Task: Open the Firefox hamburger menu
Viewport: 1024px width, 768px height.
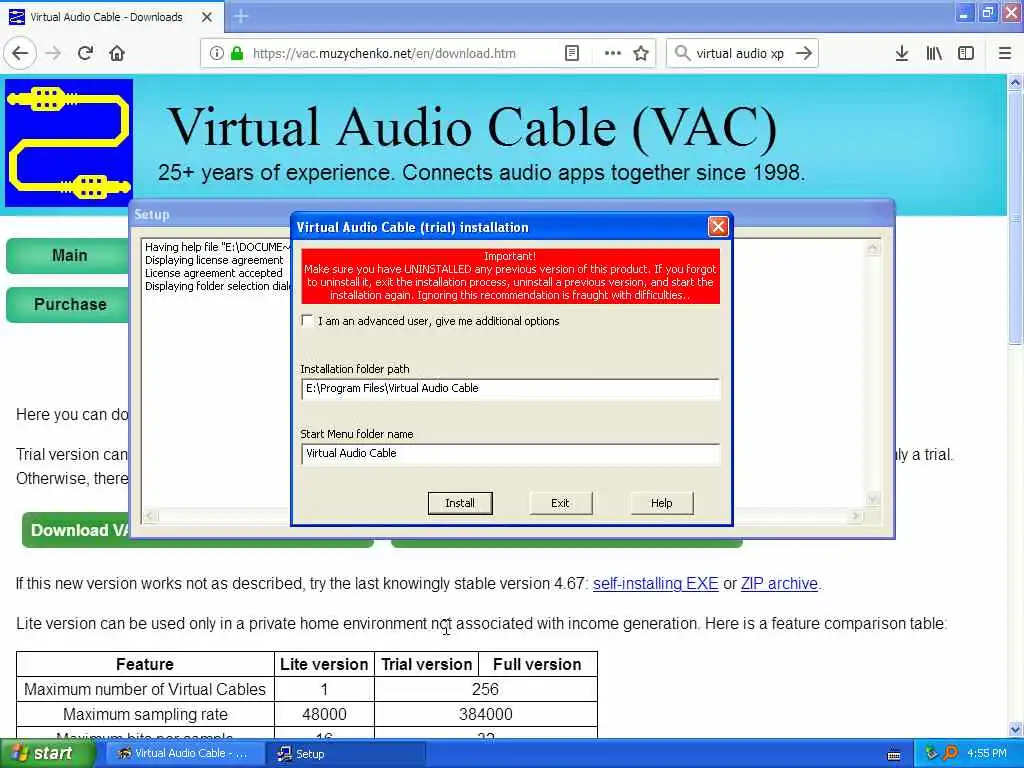Action: (1004, 53)
